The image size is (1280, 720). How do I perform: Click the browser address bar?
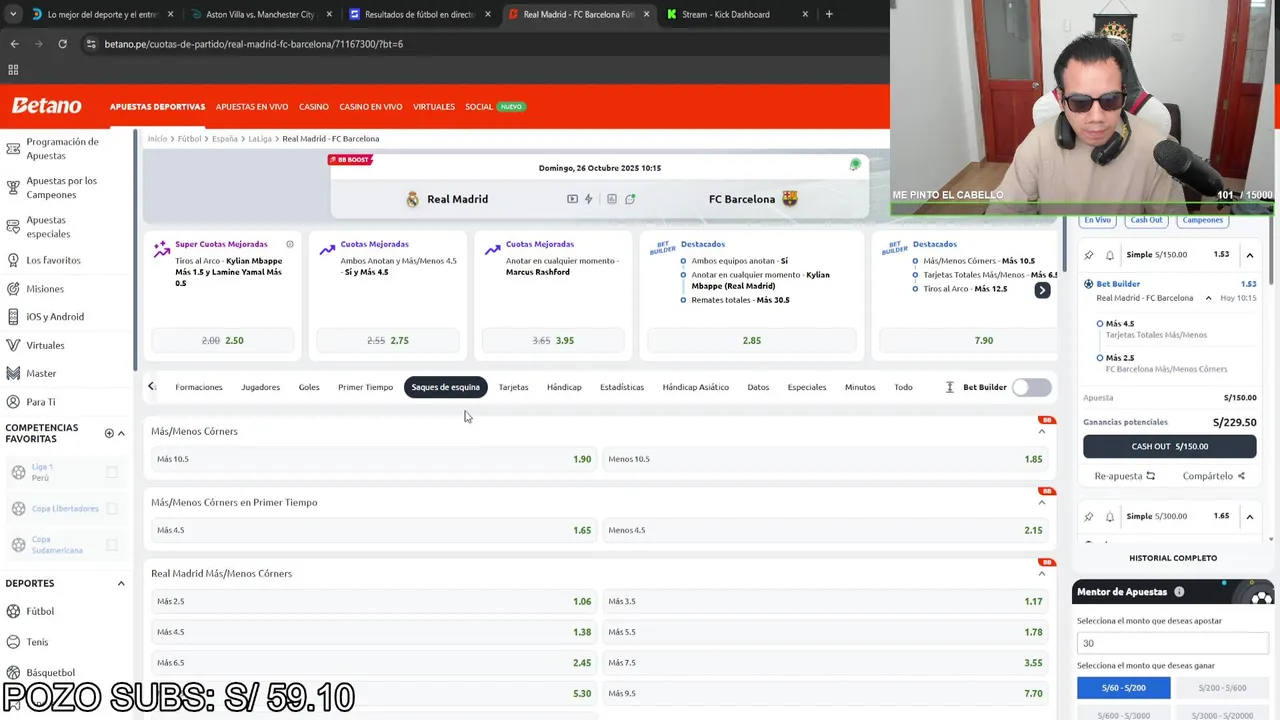point(480,44)
